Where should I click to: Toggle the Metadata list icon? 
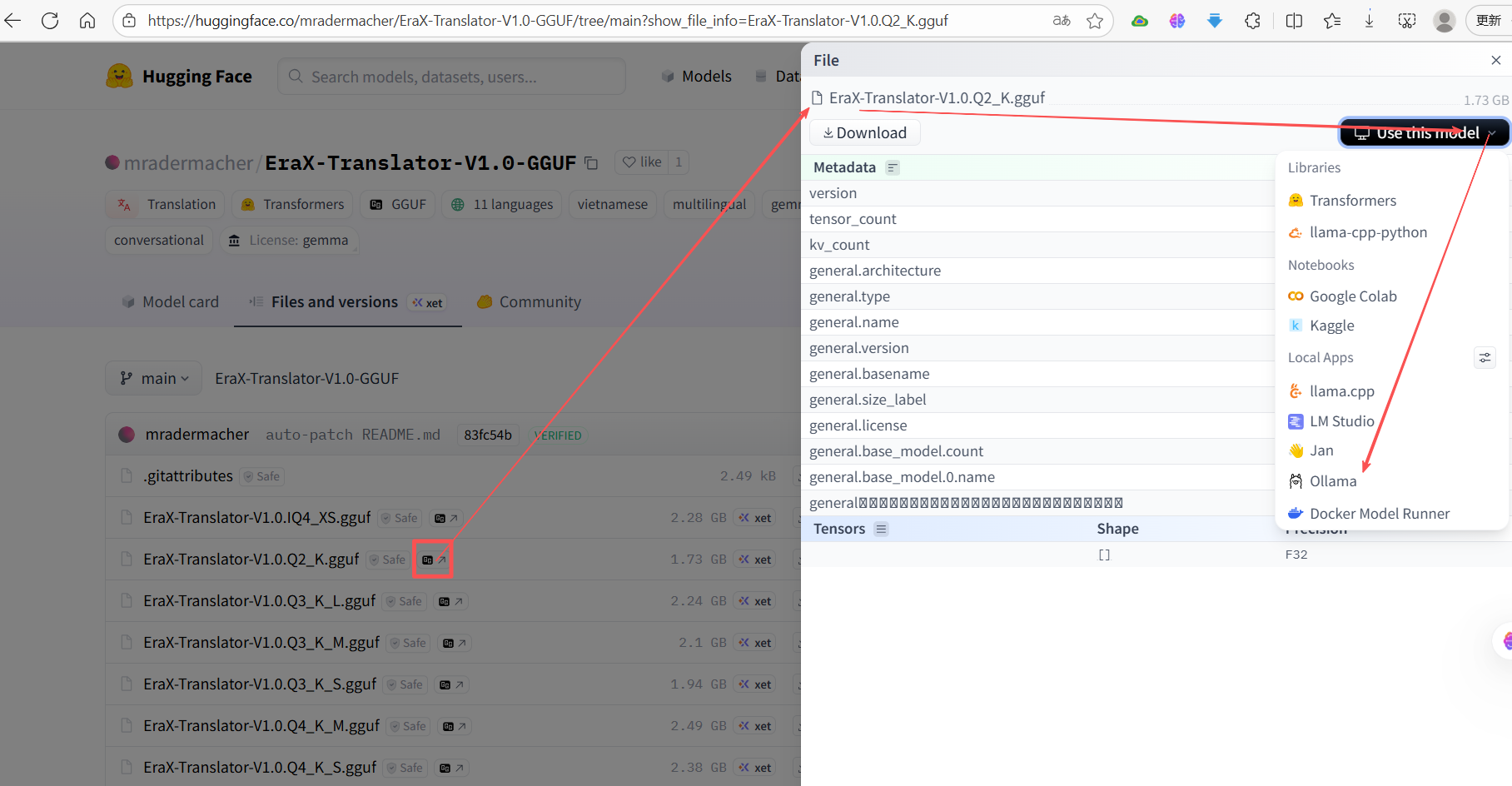pyautogui.click(x=893, y=167)
